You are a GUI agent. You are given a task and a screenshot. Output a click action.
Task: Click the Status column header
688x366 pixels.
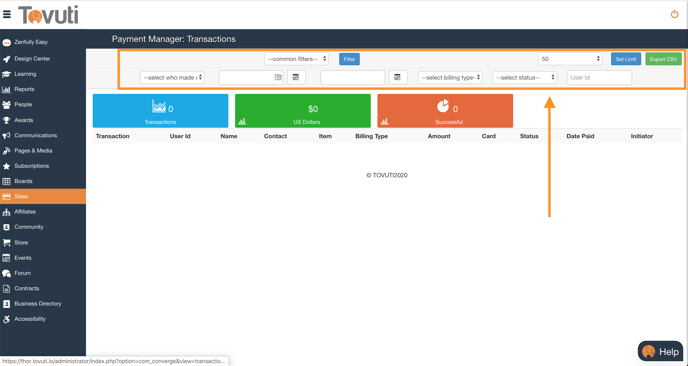529,136
